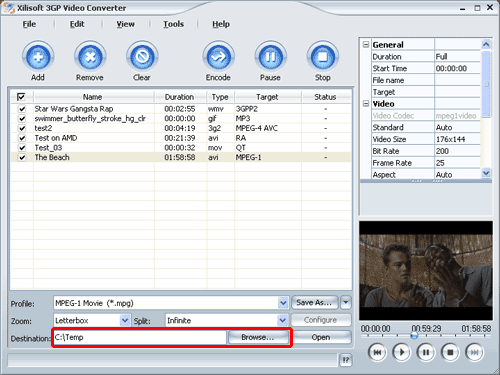The image size is (500, 375).
Task: Click duration cell '01:58:58' in file list
Action: [x=180, y=157]
